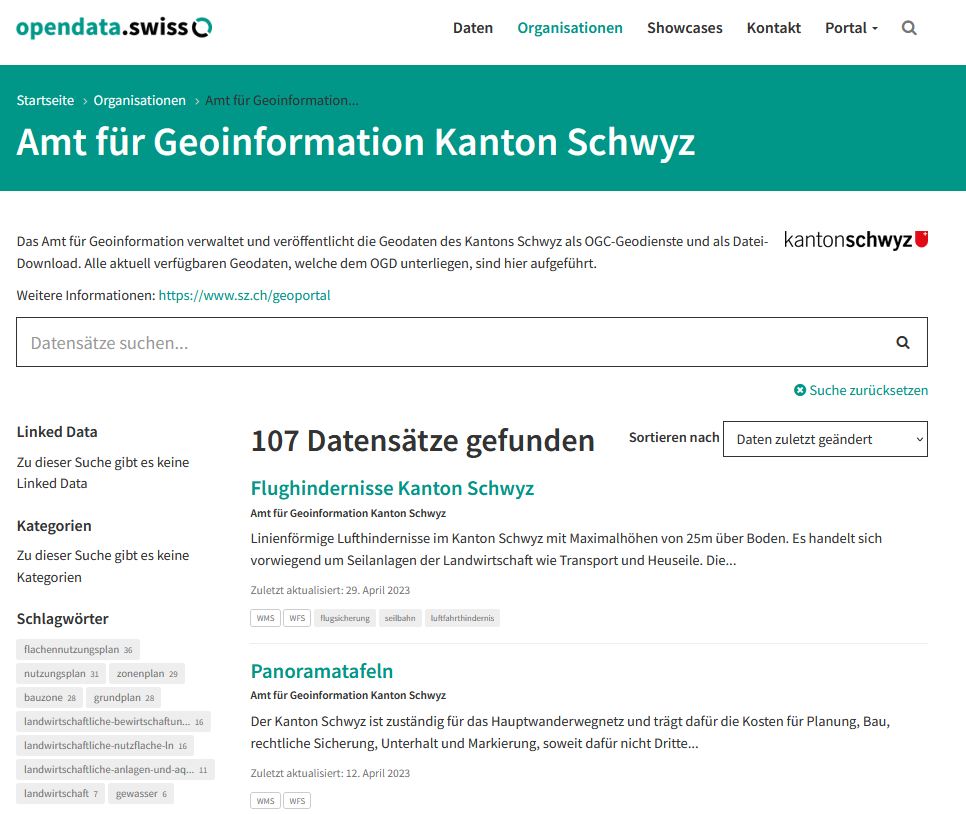Image resolution: width=966 pixels, height=814 pixels.
Task: Click the search icon inside the dataset search field
Action: [901, 342]
